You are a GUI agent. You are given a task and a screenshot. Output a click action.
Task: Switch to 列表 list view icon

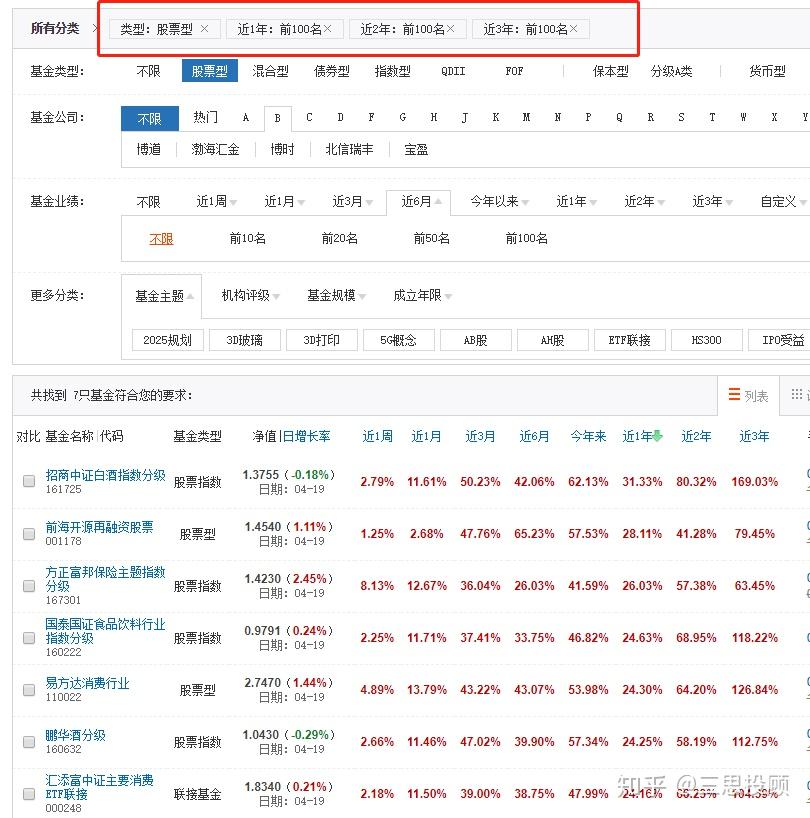coord(734,394)
